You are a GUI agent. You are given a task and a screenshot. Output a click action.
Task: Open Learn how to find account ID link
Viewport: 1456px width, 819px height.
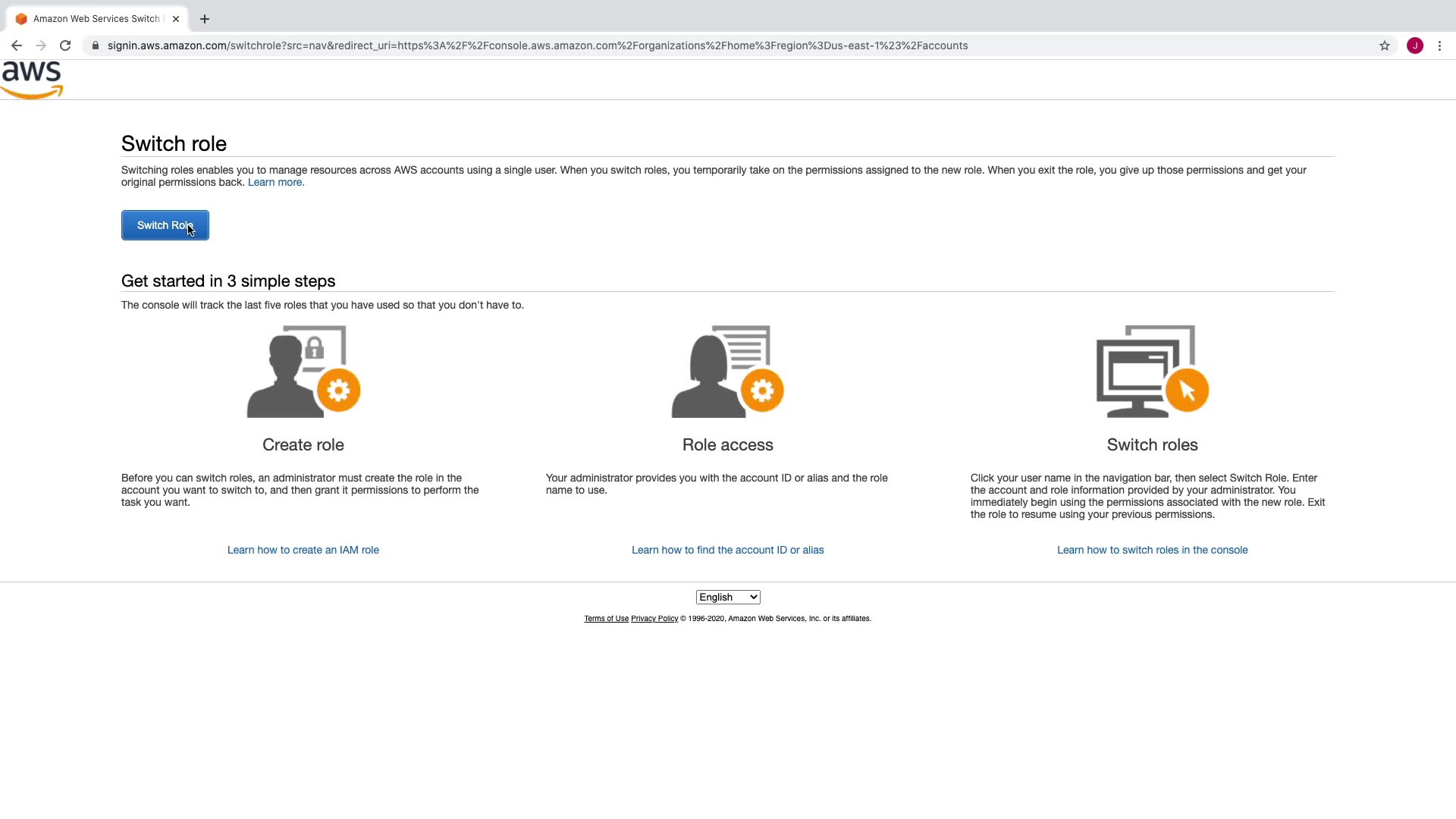coord(727,551)
